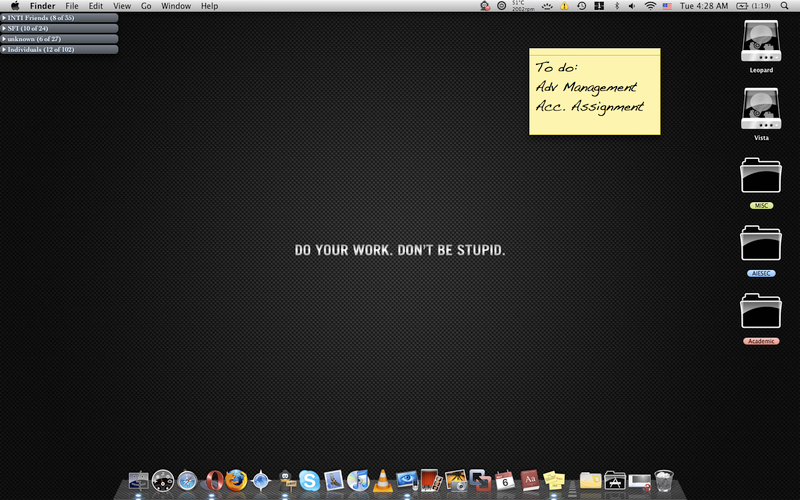This screenshot has width=800, height=500.
Task: Open the volume control in menu bar
Action: 632,6
